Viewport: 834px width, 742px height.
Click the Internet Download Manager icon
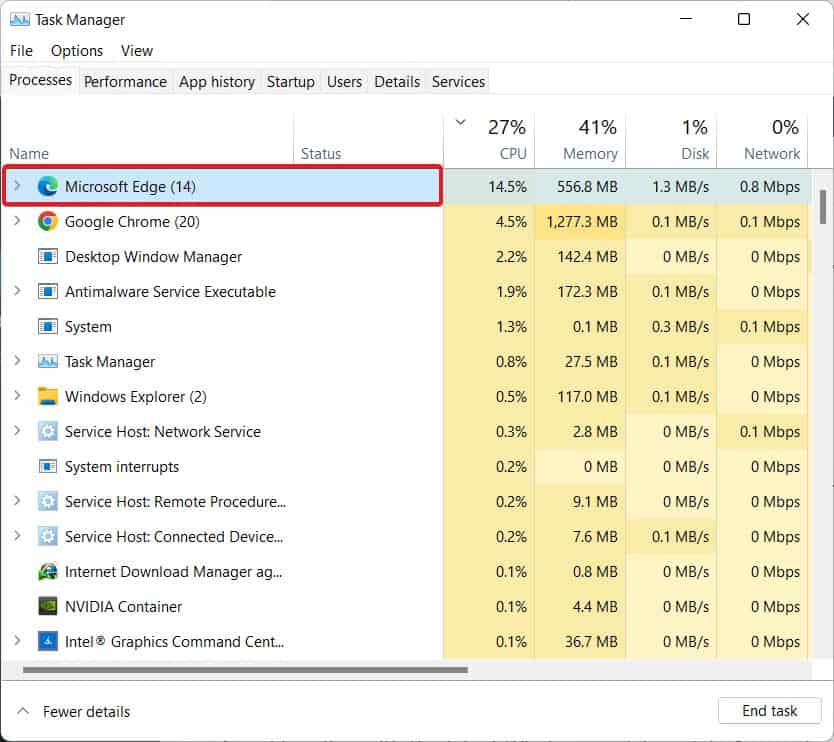pyautogui.click(x=47, y=572)
